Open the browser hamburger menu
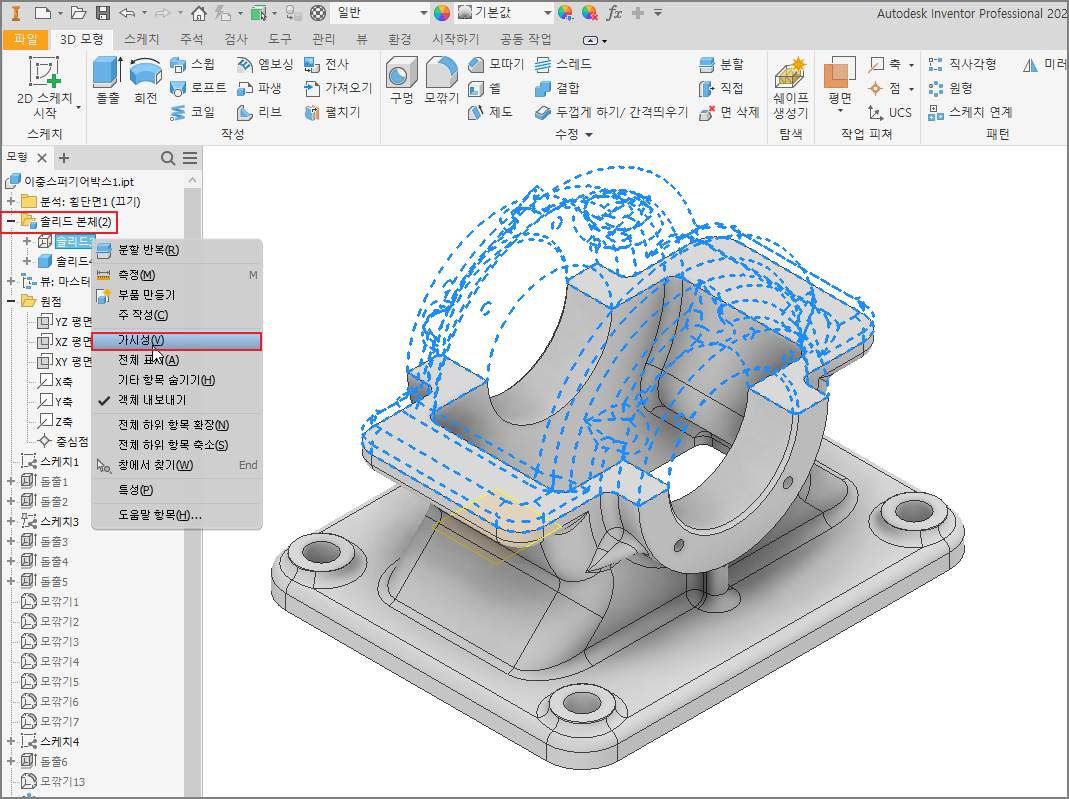This screenshot has height=799, width=1069. click(190, 158)
